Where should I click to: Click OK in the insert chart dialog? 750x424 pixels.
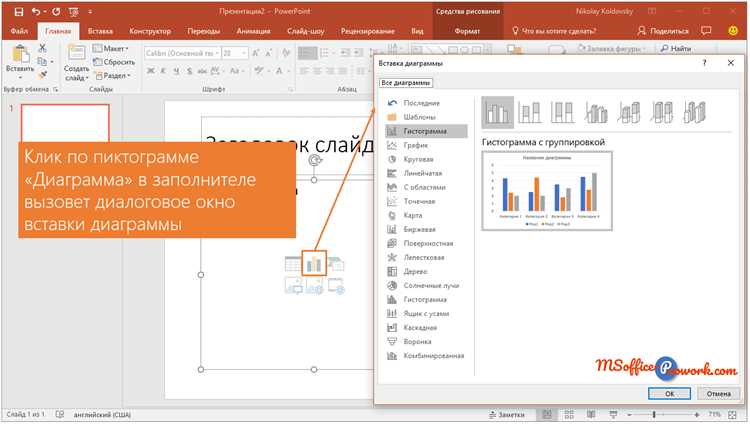670,393
